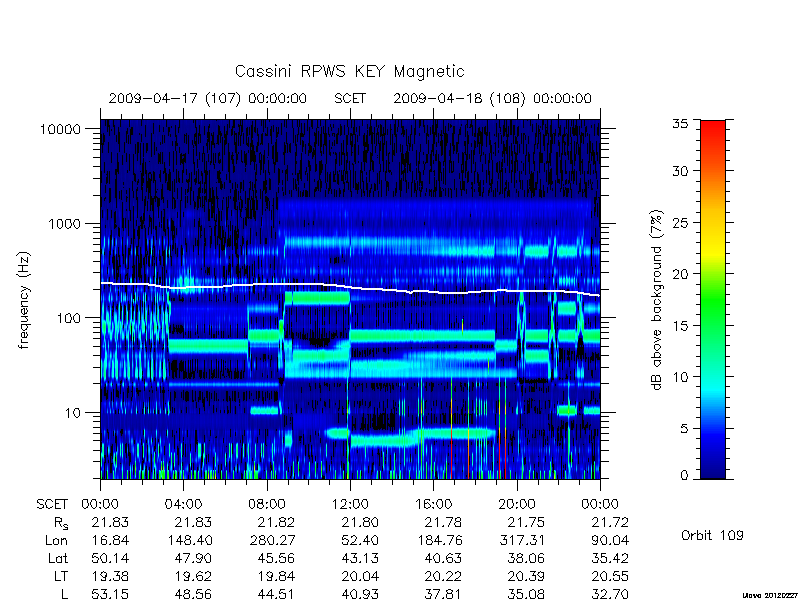Click the L value 40.93

(x=359, y=594)
